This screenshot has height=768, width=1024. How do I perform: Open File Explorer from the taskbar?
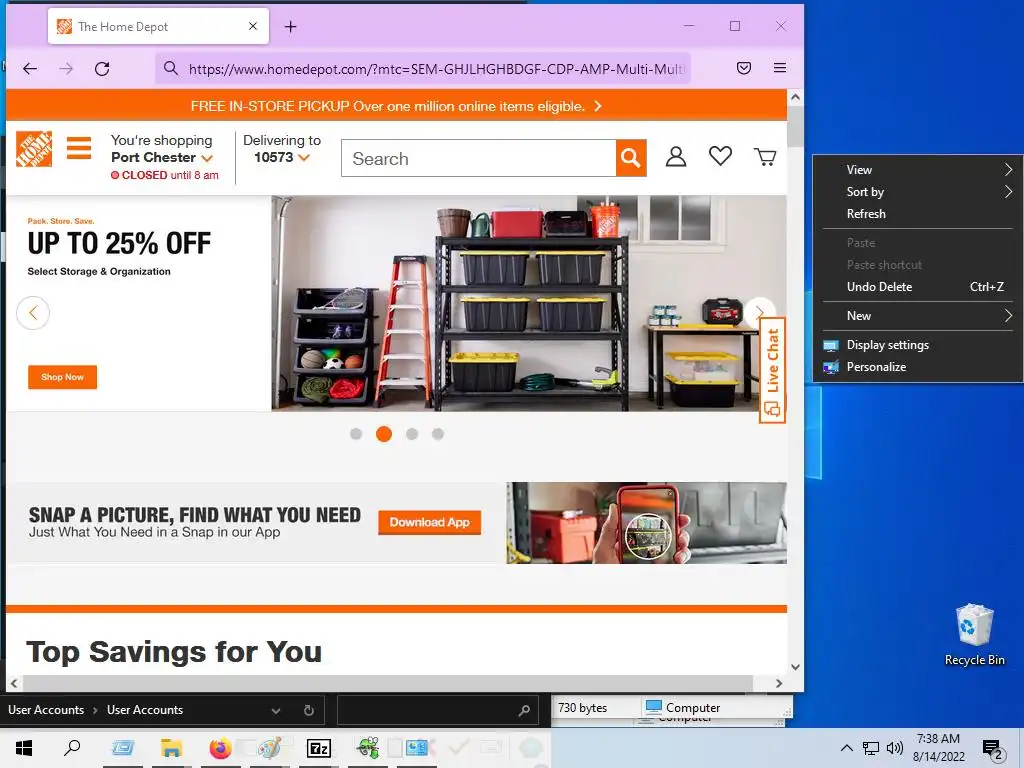pyautogui.click(x=172, y=748)
